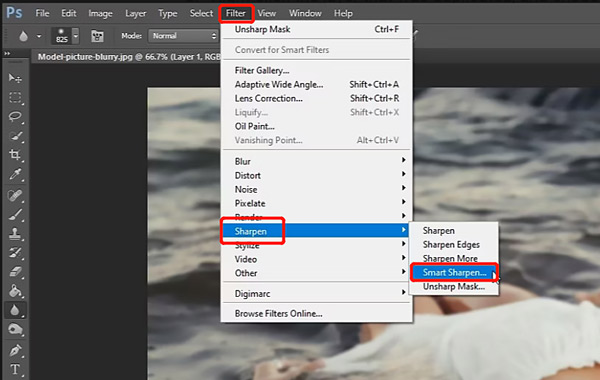The height and width of the screenshot is (380, 600).
Task: Click Browse Filters Online
Action: tap(316, 313)
